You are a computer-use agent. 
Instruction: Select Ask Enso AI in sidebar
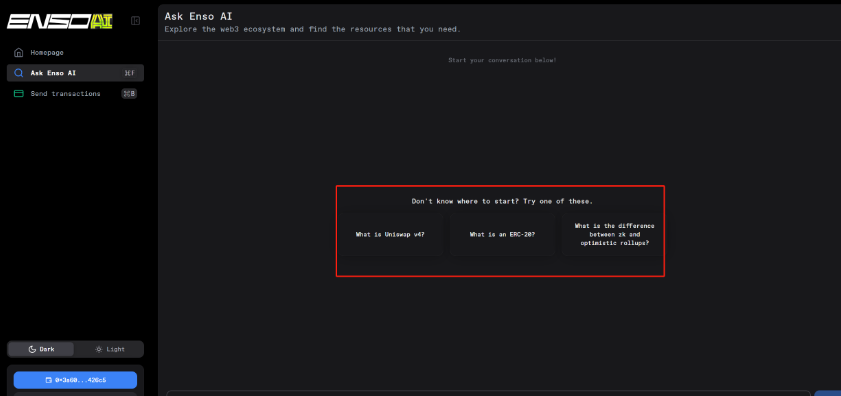(75, 73)
